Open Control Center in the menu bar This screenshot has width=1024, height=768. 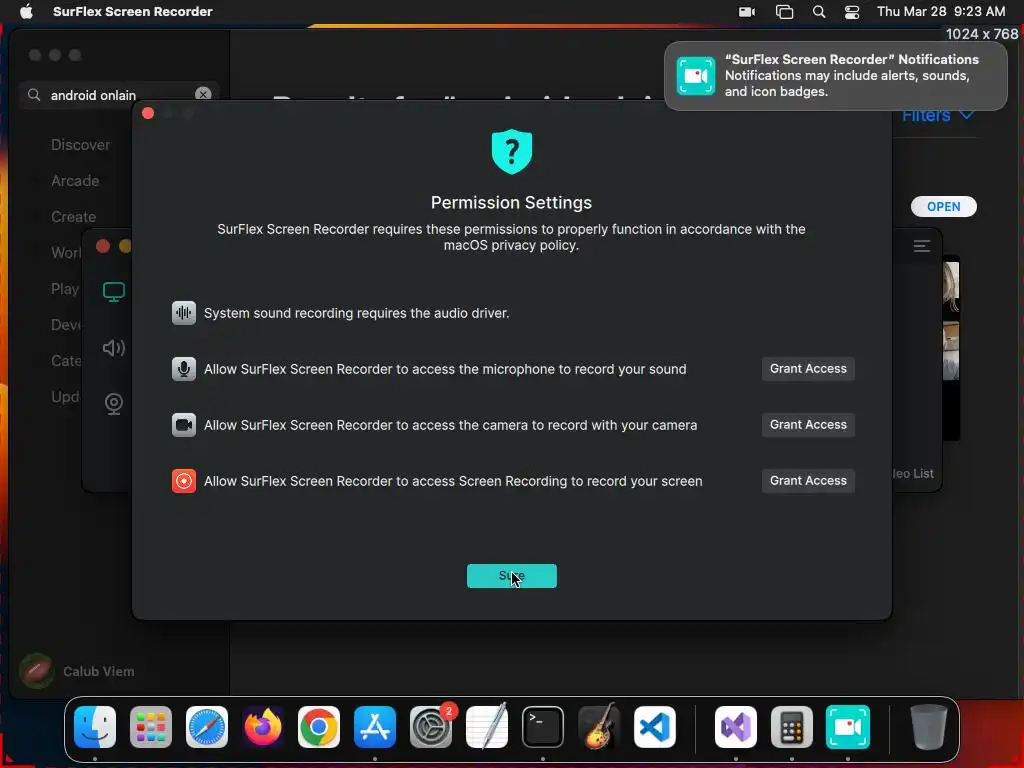tap(852, 12)
